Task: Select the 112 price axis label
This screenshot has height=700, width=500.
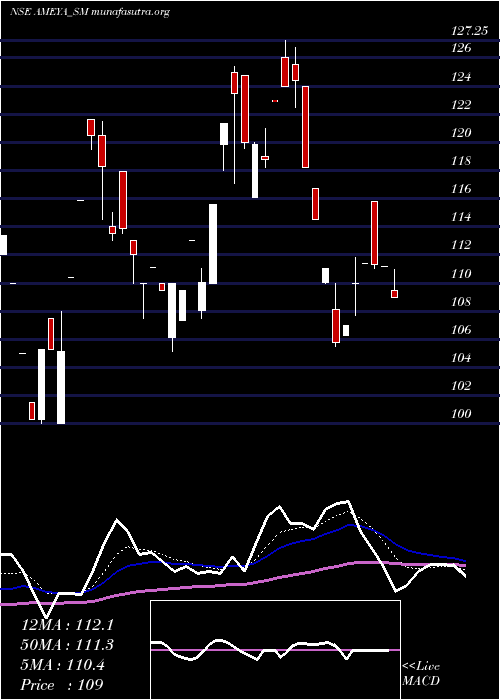Action: 461,245
